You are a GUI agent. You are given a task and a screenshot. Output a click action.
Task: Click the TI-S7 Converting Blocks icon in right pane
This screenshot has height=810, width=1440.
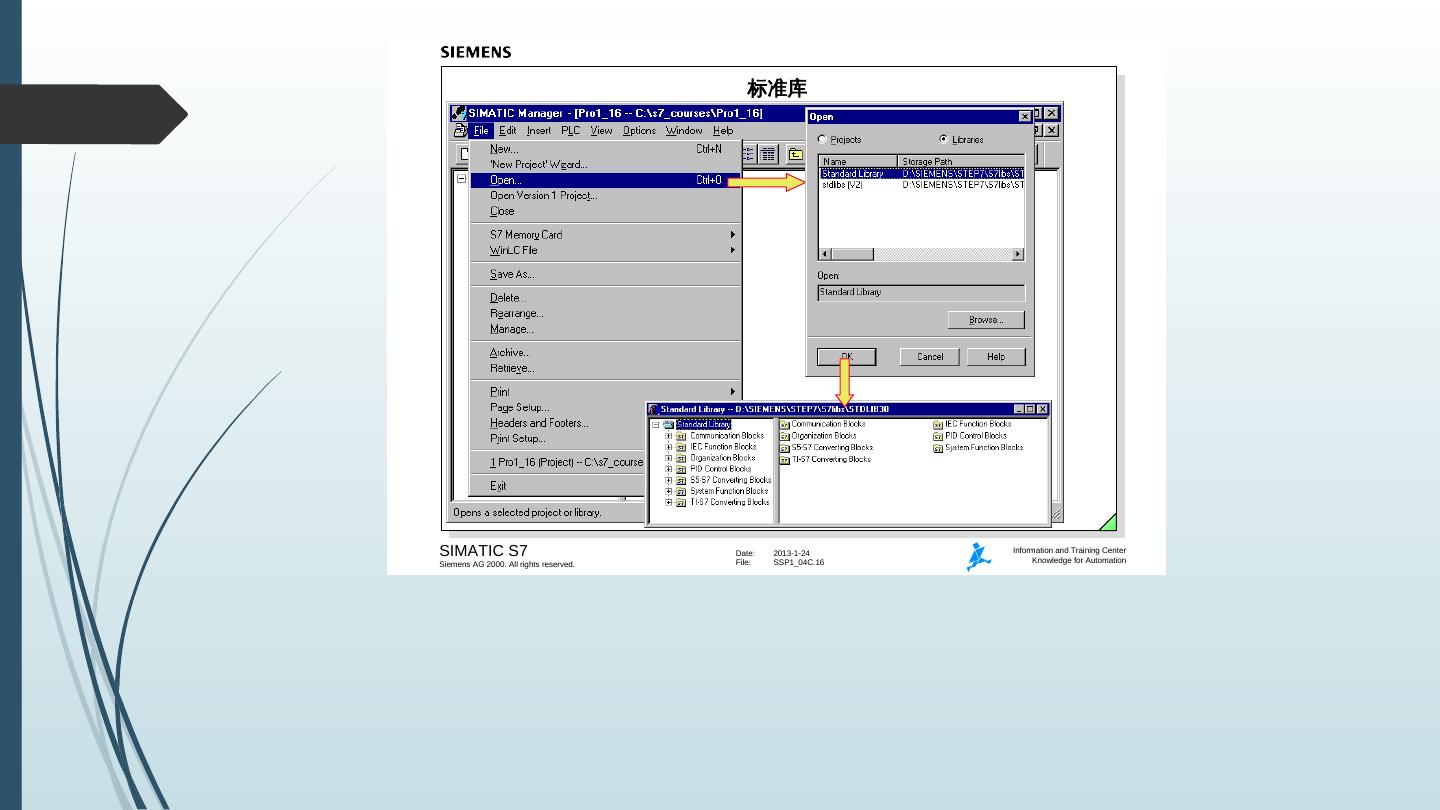click(x=785, y=460)
